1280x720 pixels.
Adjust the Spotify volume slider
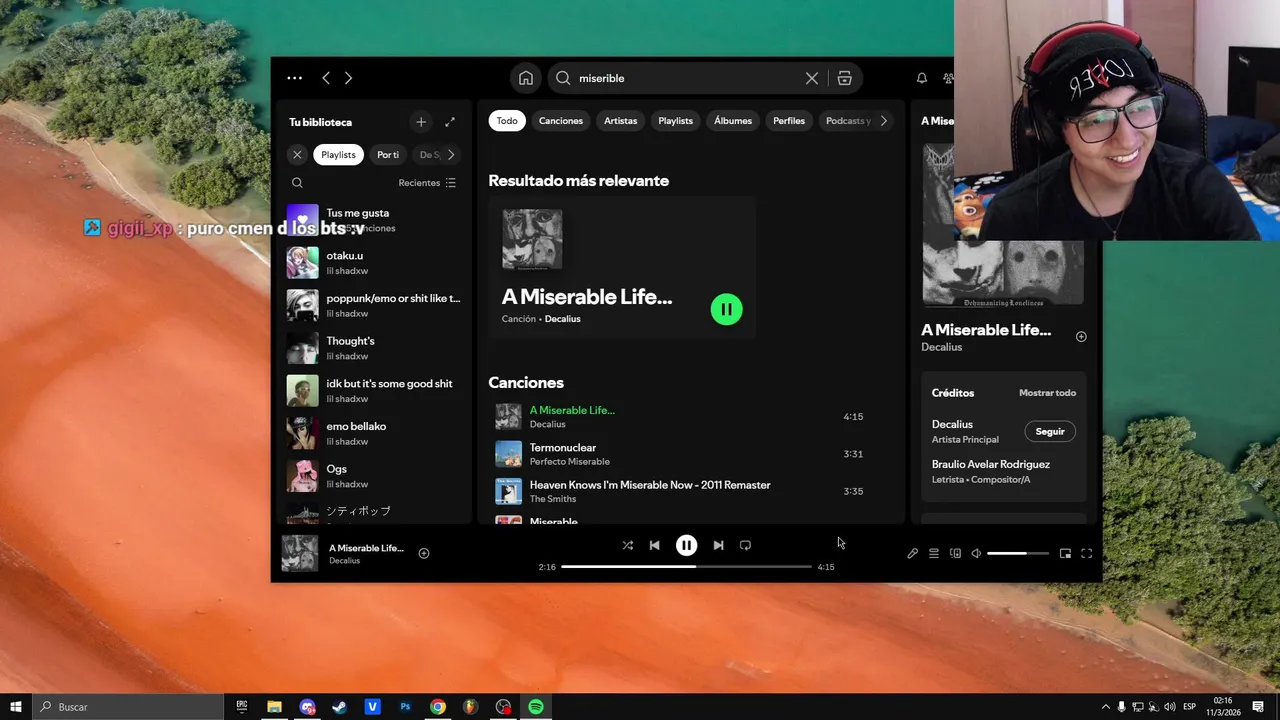click(x=1018, y=553)
